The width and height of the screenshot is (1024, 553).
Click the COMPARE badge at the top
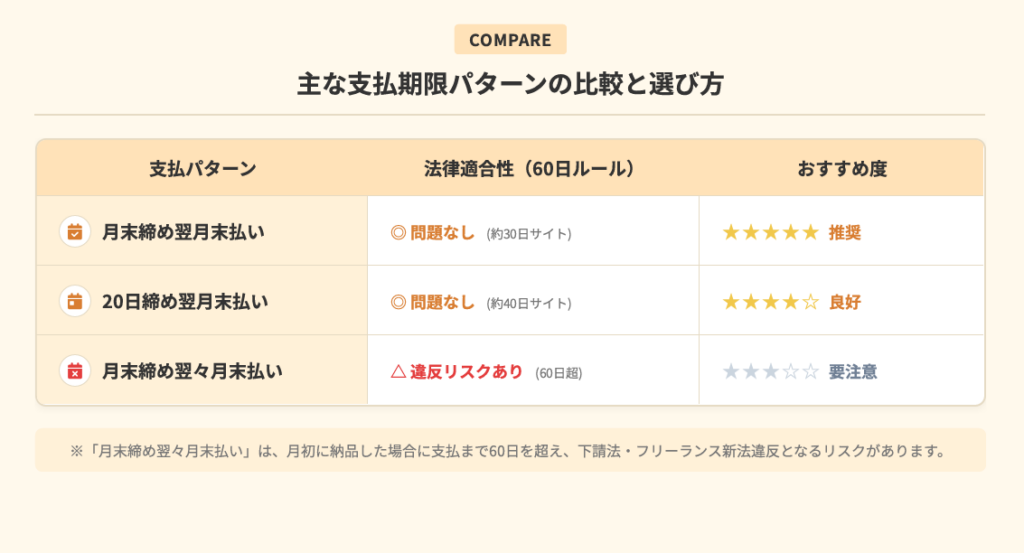(x=510, y=40)
